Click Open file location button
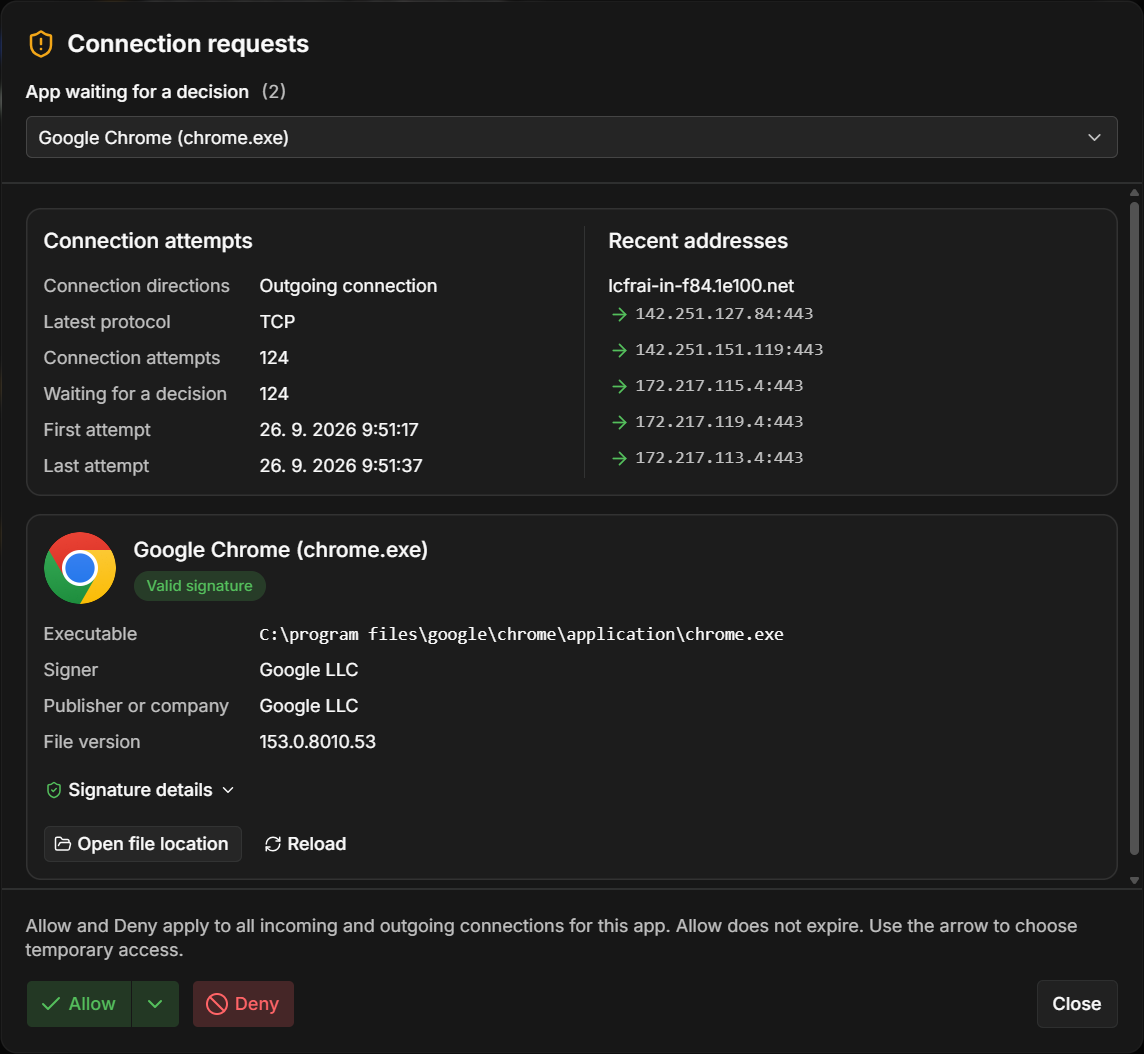The image size is (1144, 1054). coord(142,844)
